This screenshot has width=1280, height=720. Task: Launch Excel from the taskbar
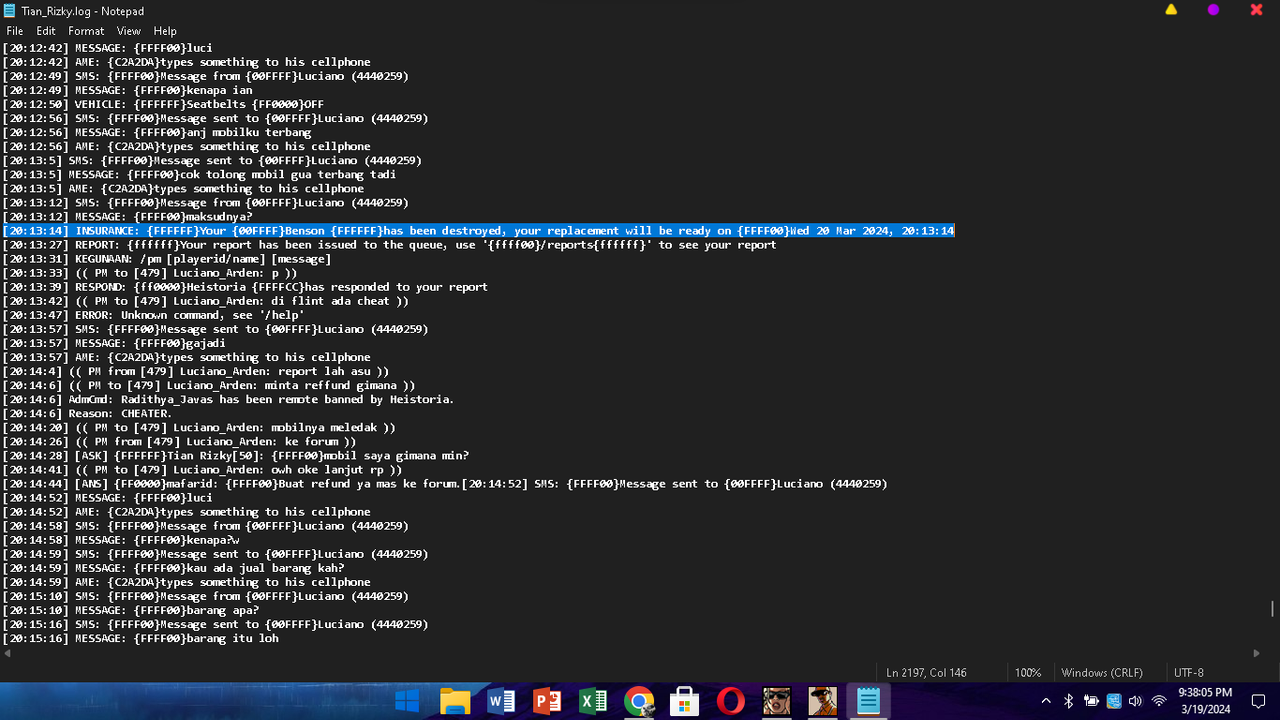pos(593,701)
